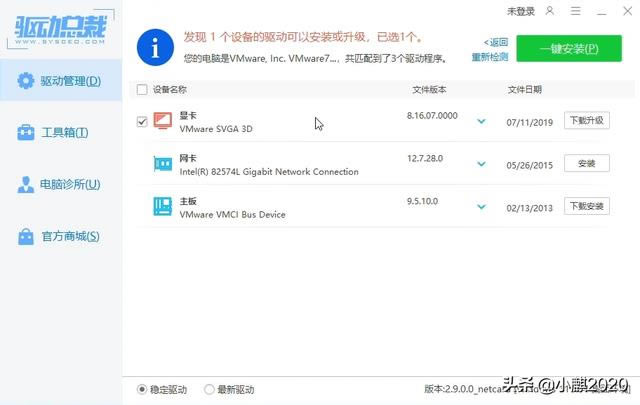Click the 设备名称 column header
Image resolution: width=640 pixels, height=405 pixels.
(x=170, y=89)
